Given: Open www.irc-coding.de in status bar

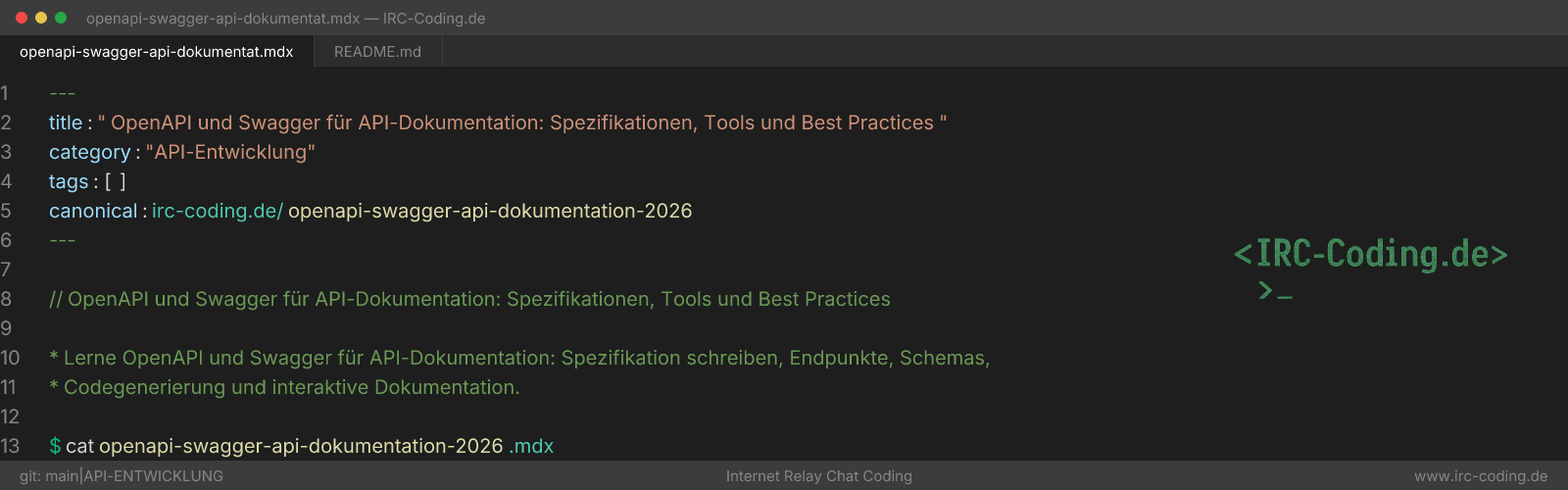Looking at the screenshot, I should 1481,476.
